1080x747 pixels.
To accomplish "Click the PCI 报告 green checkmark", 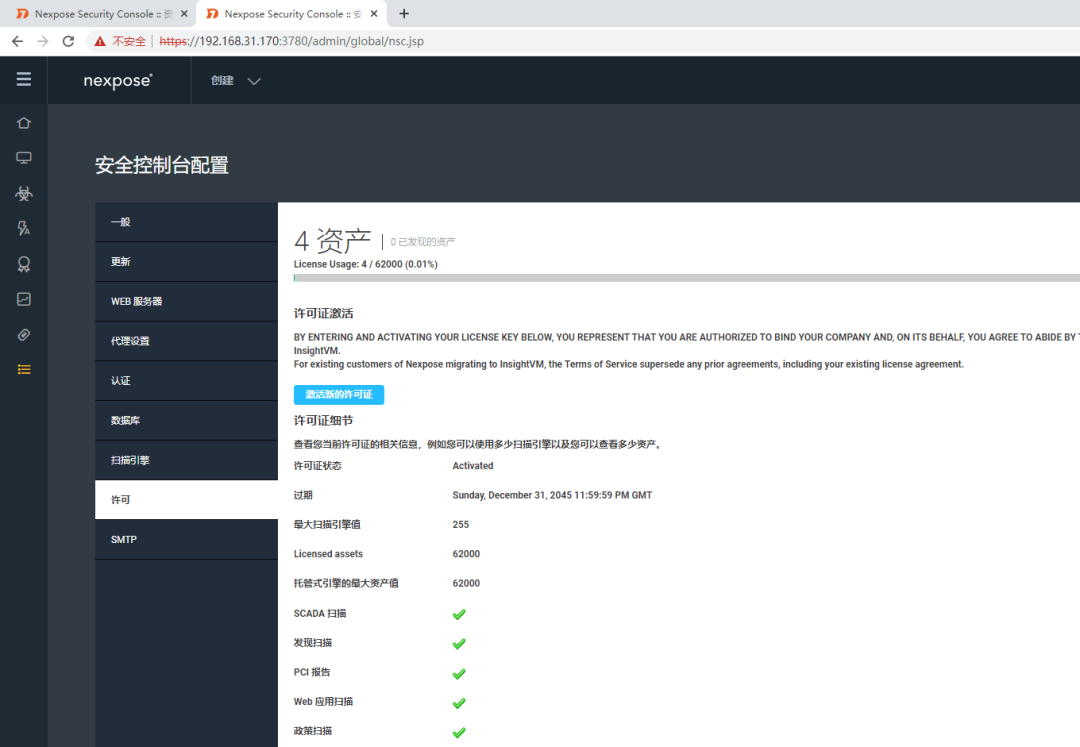I will click(459, 673).
